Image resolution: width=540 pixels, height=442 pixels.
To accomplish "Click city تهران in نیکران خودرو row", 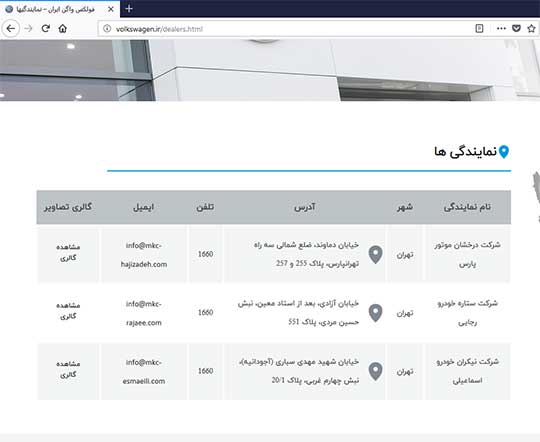I will click(x=405, y=372).
